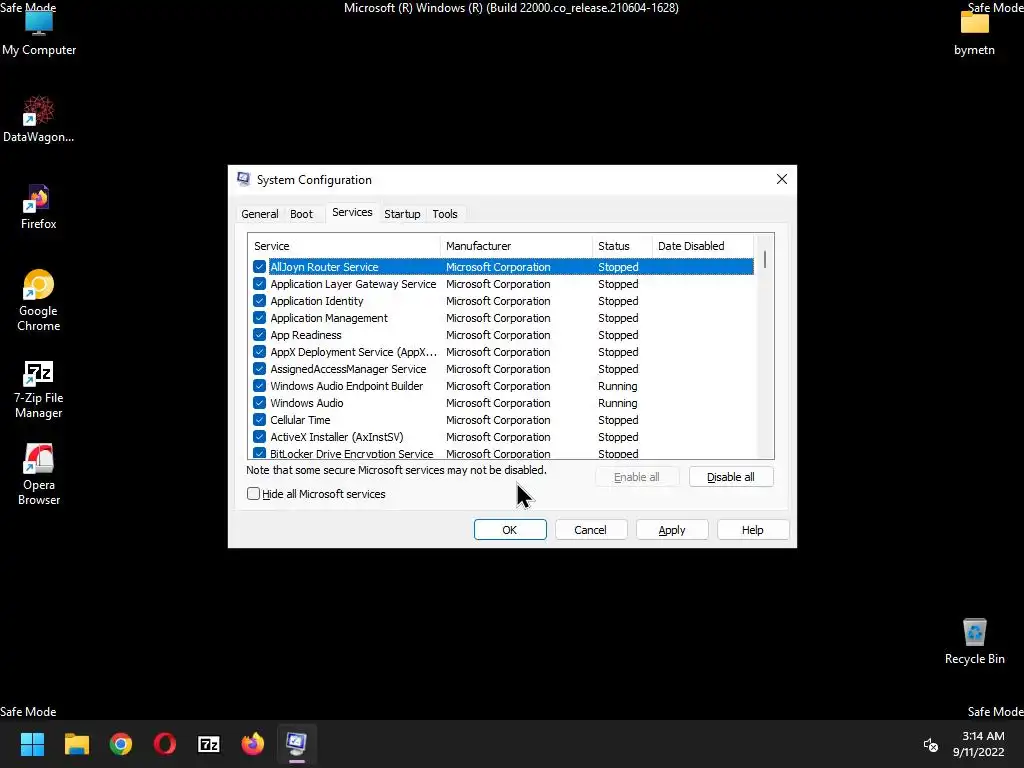Viewport: 1024px width, 768px height.
Task: Select the Services tab
Action: (x=352, y=212)
